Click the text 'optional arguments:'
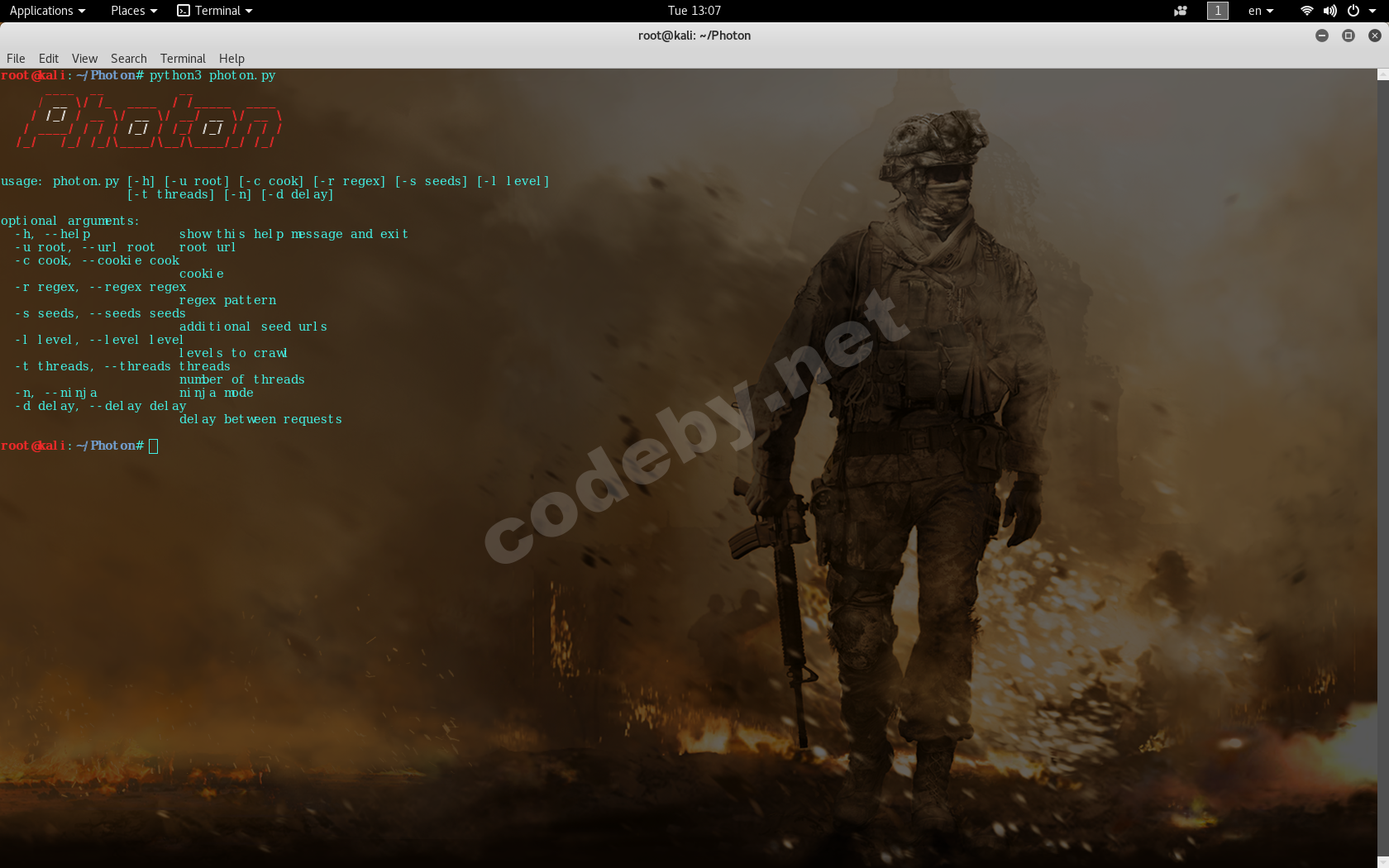Screen dimensions: 1389x868 70,221
